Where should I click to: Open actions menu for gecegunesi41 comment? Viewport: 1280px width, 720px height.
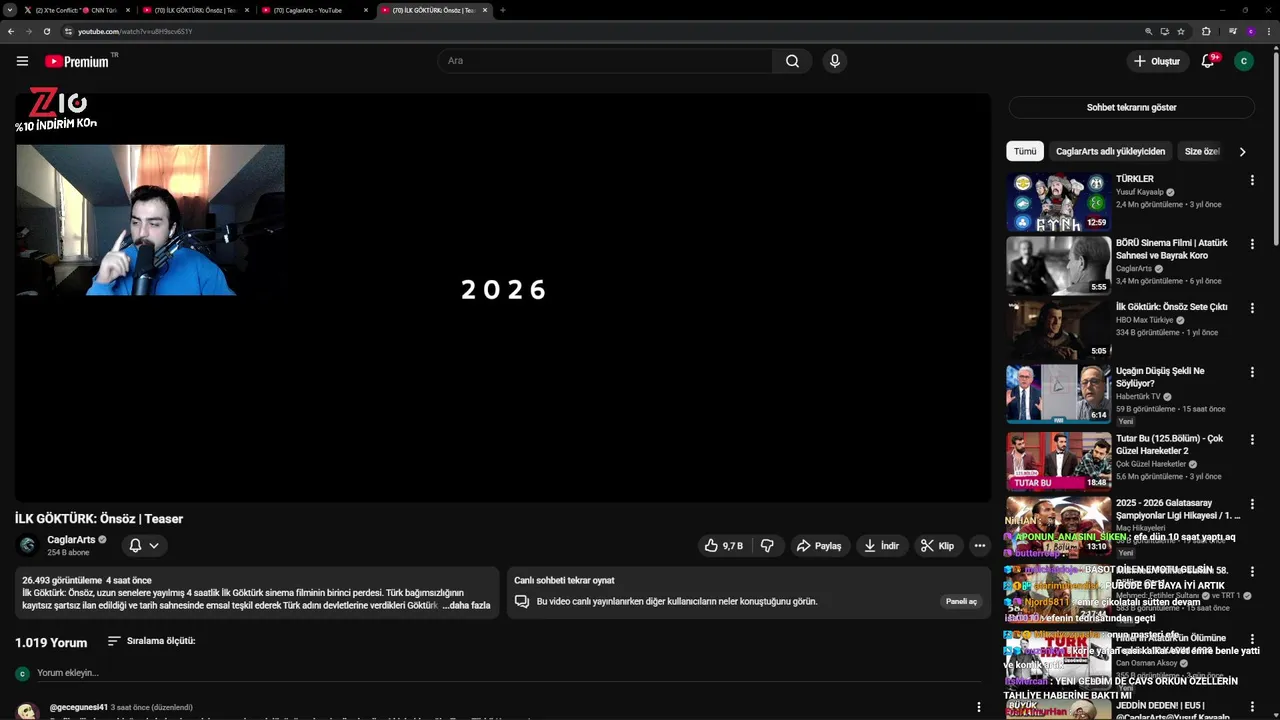pos(978,707)
